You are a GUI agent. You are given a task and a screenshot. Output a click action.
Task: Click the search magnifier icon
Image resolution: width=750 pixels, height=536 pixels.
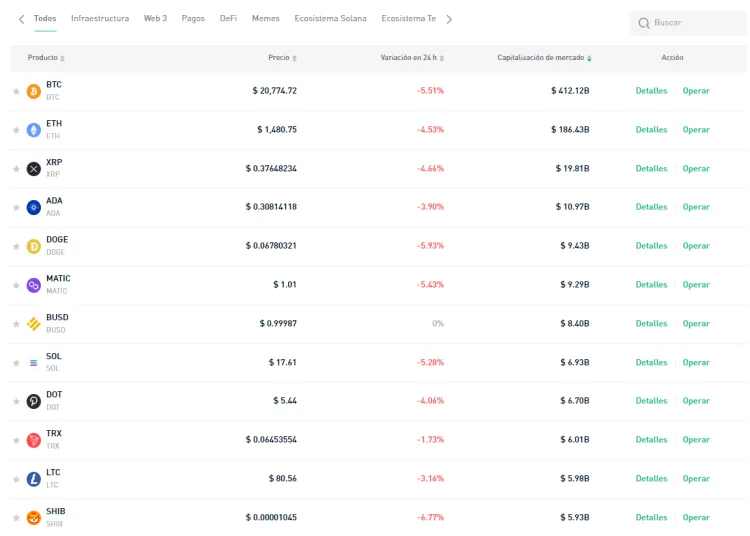[x=644, y=23]
